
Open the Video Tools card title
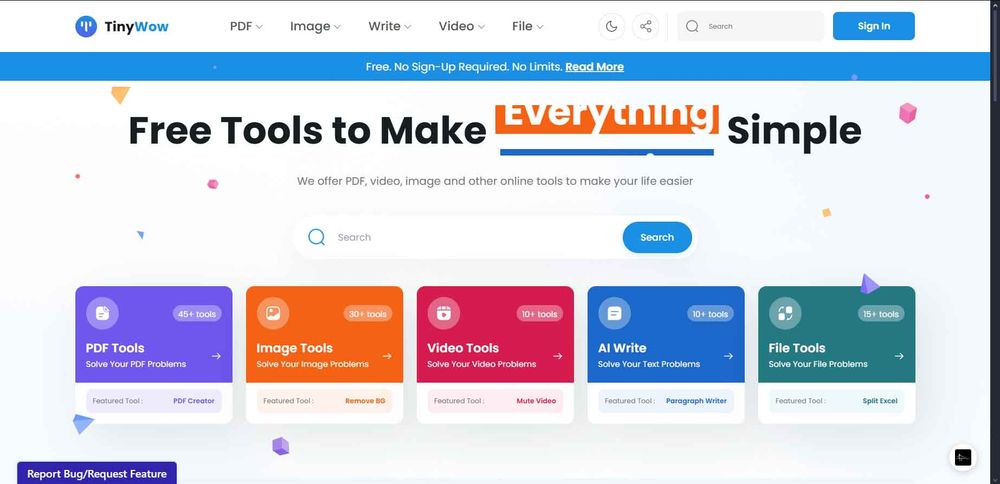463,348
